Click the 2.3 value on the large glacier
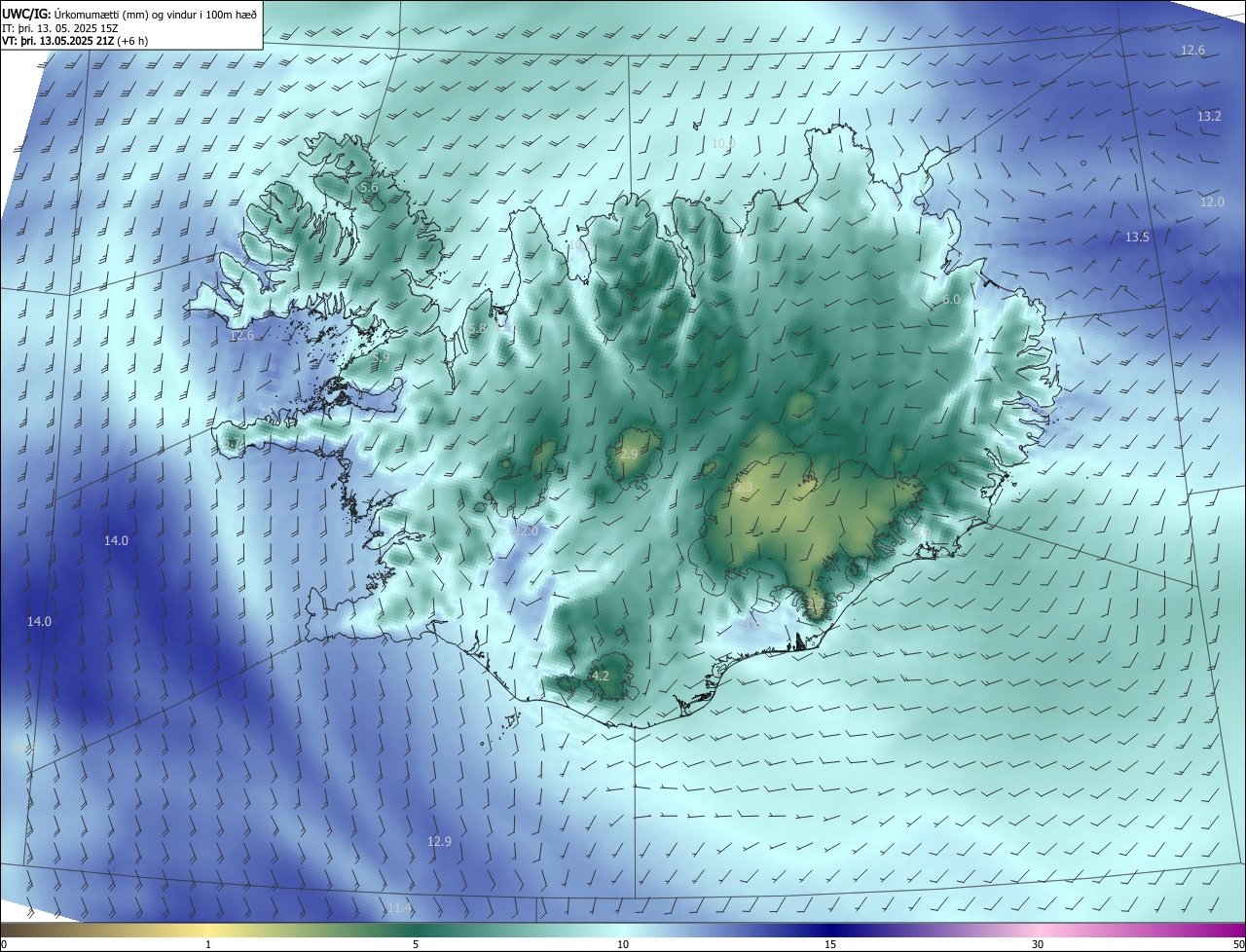 [x=744, y=486]
